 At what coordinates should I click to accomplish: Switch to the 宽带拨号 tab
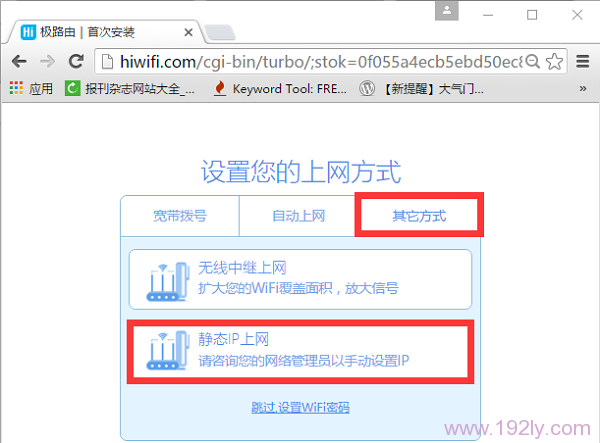pyautogui.click(x=180, y=215)
